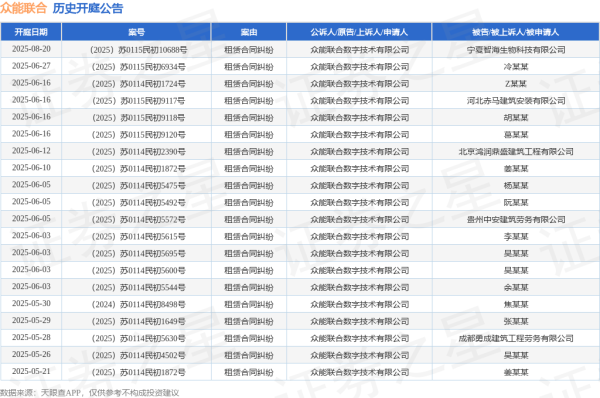The width and height of the screenshot is (600, 398).
Task: Click defendant name 杨某某
Action: pyautogui.click(x=516, y=186)
